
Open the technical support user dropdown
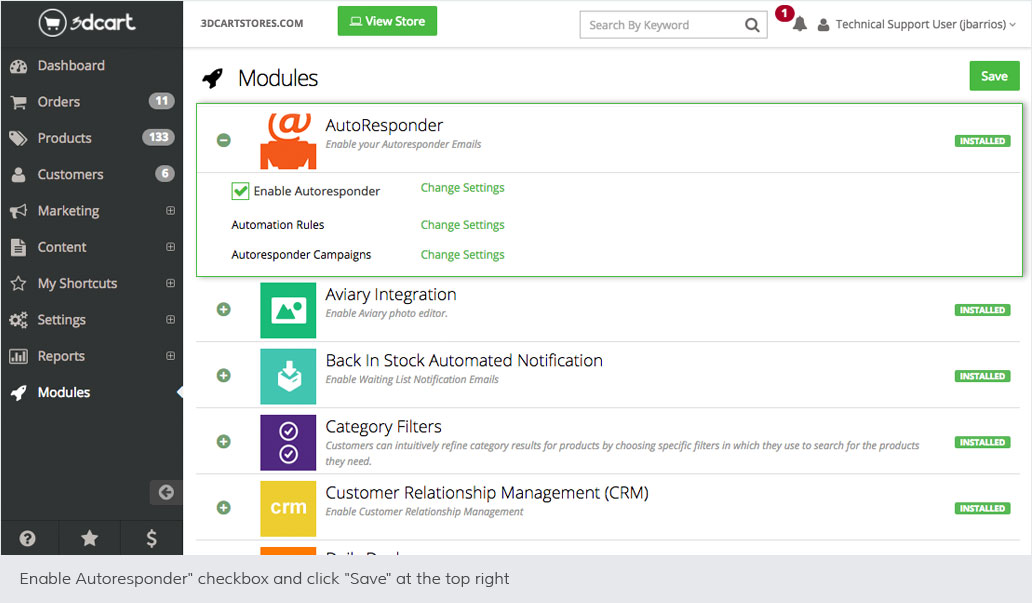[x=917, y=25]
